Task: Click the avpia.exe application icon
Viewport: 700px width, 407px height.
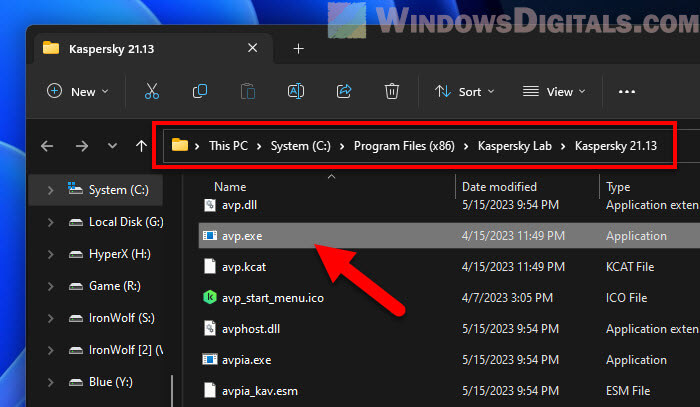Action: [x=210, y=360]
